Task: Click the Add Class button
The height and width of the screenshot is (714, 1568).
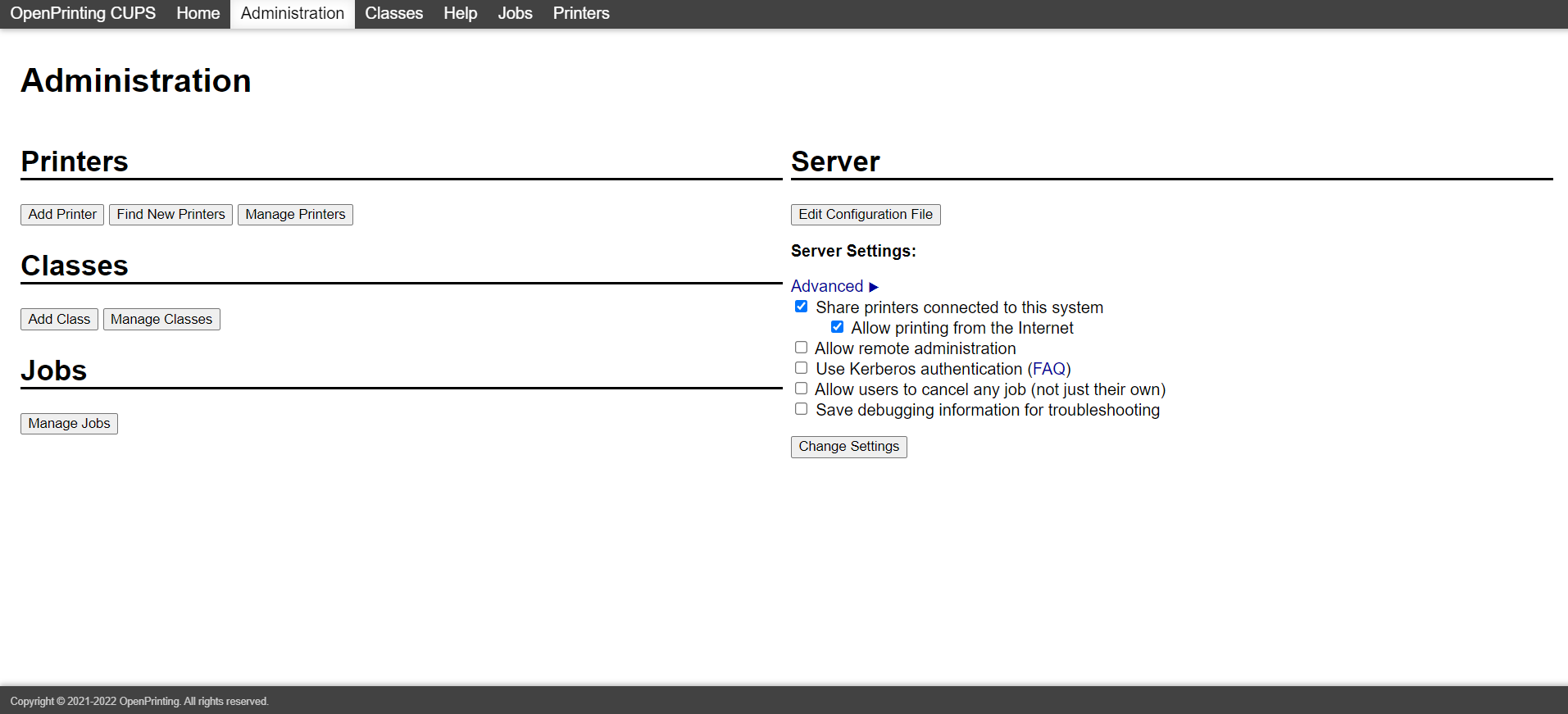Action: click(x=59, y=319)
